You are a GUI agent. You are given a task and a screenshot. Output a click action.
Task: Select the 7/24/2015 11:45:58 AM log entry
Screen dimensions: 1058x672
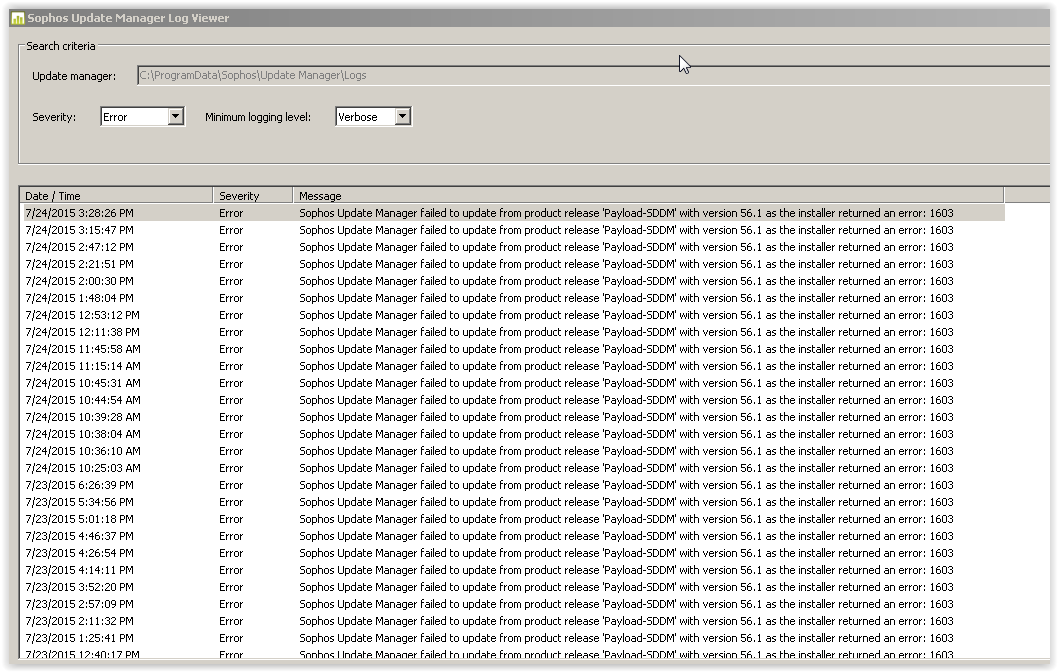pyautogui.click(x=513, y=349)
